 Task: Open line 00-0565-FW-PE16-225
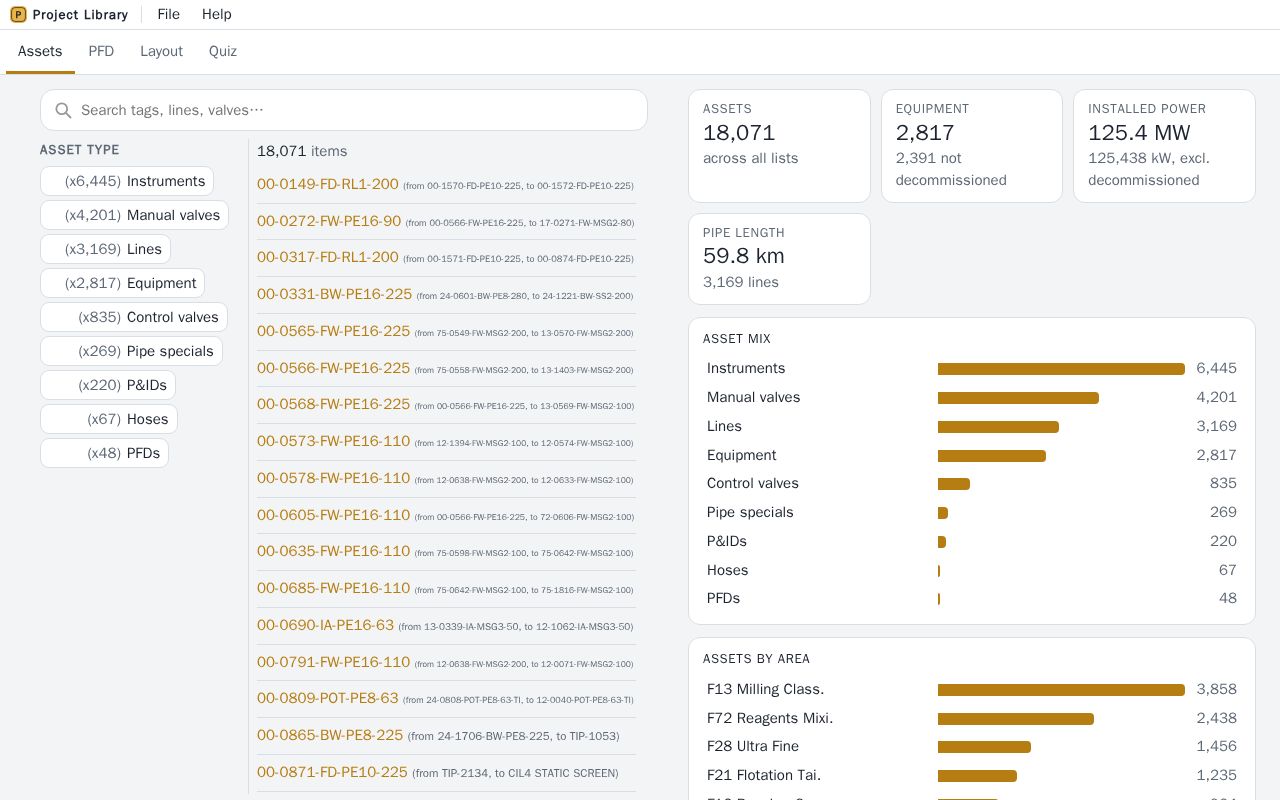coord(334,331)
